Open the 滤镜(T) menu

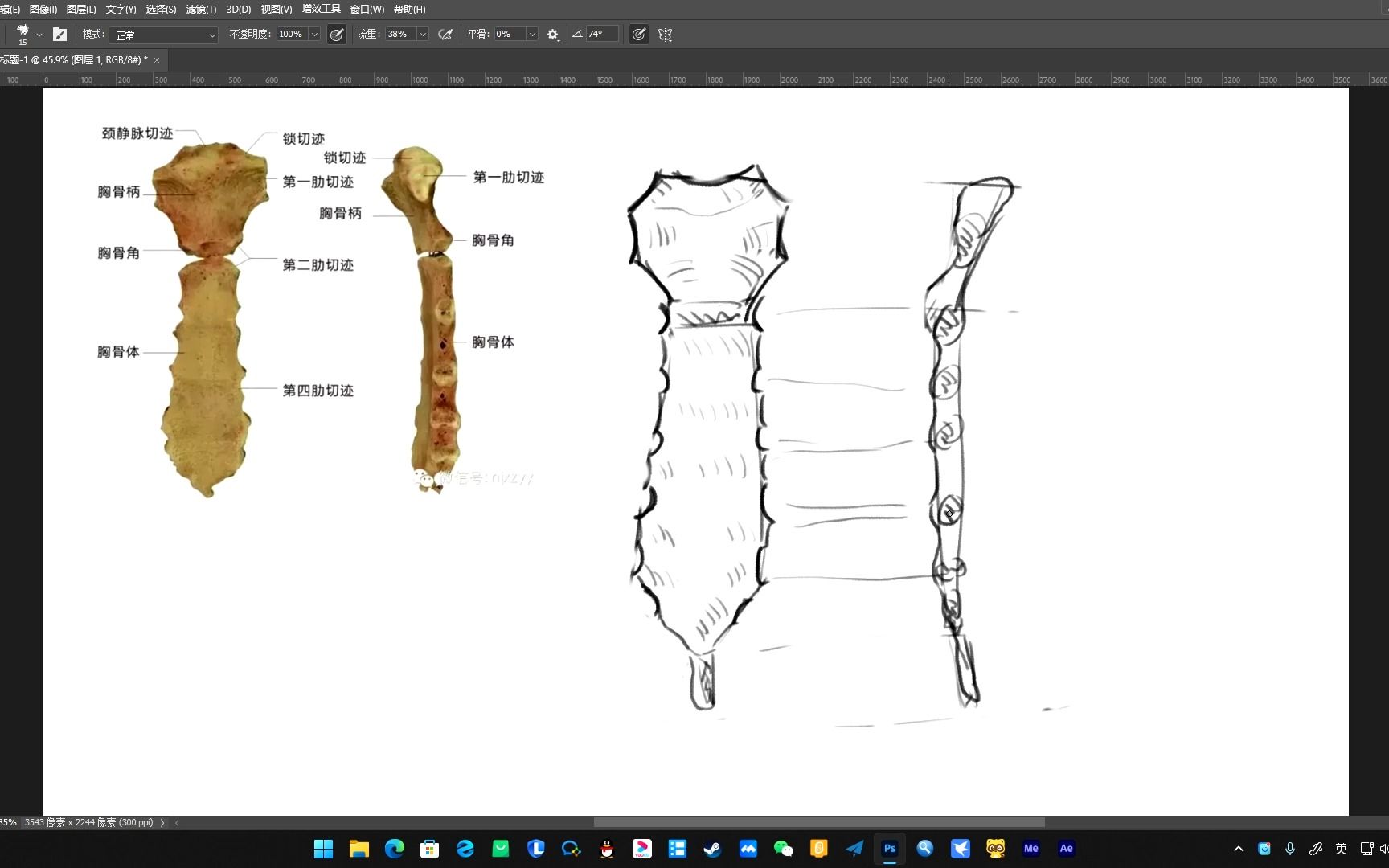point(201,9)
